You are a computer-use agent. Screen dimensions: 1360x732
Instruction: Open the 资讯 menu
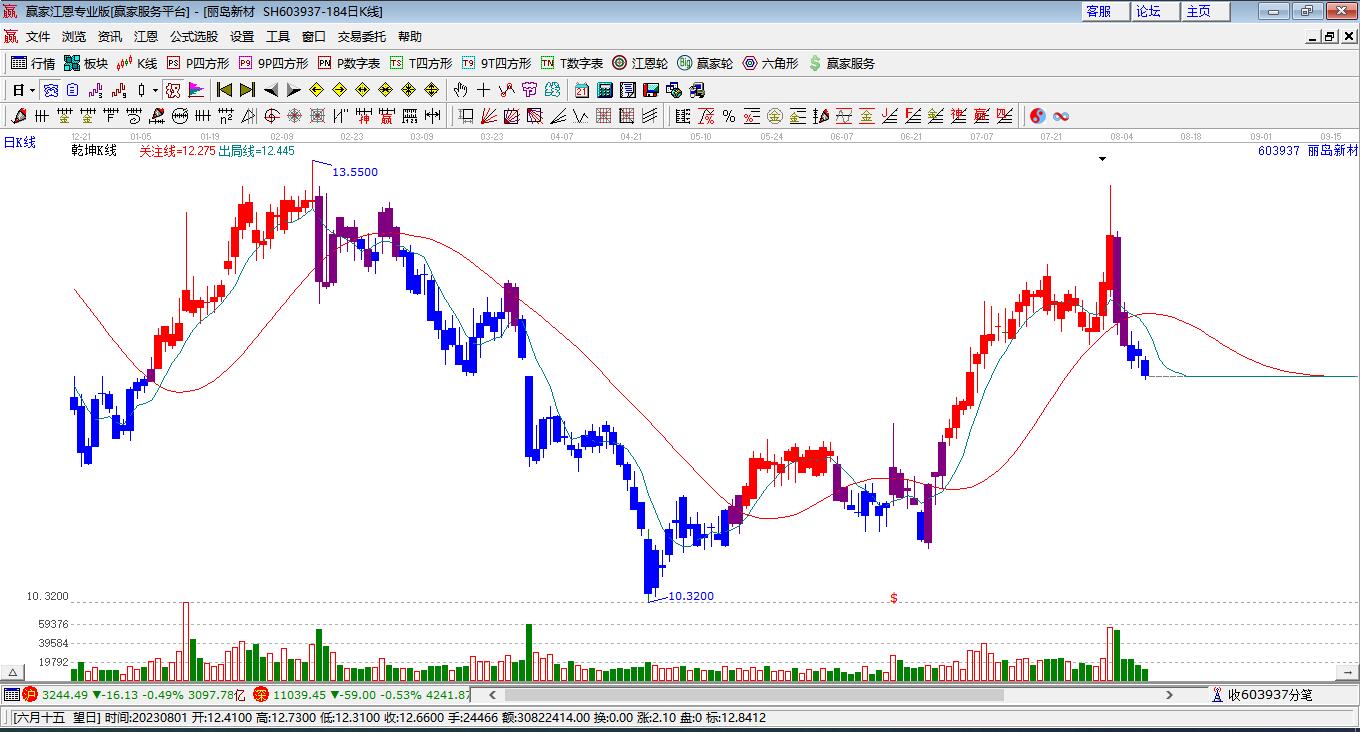[110, 36]
